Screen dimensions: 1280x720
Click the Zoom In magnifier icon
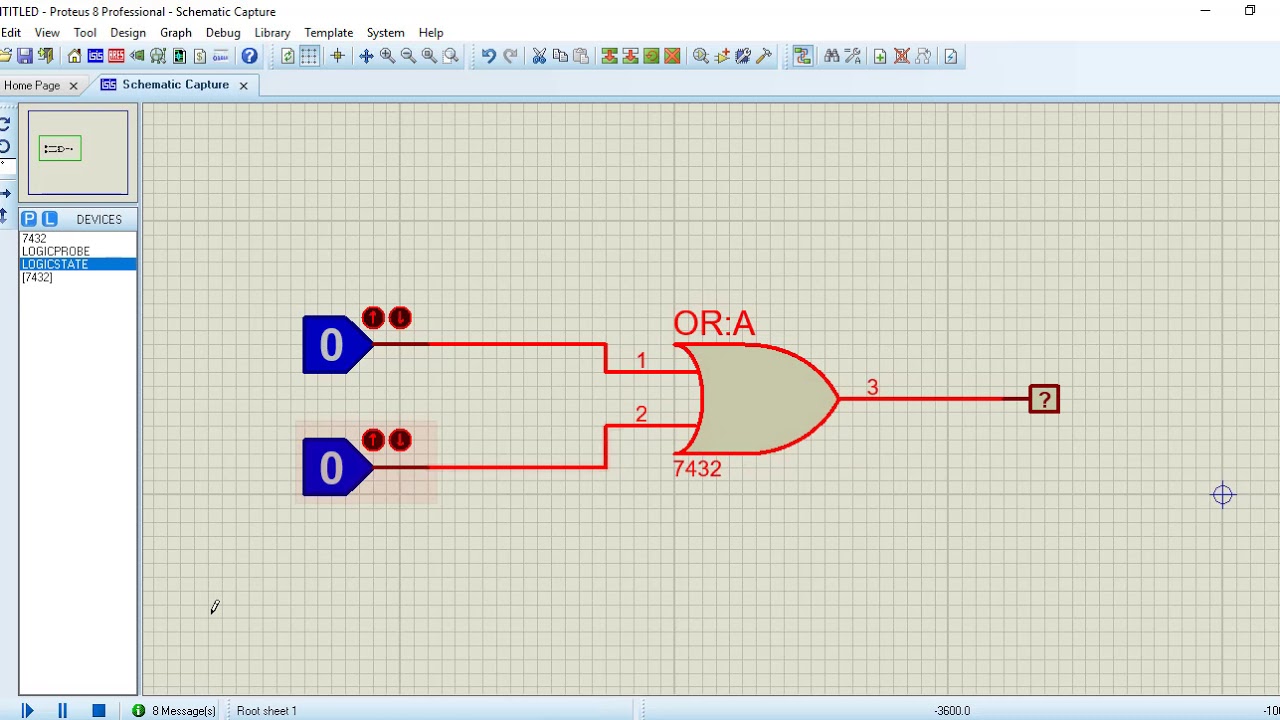pos(387,56)
